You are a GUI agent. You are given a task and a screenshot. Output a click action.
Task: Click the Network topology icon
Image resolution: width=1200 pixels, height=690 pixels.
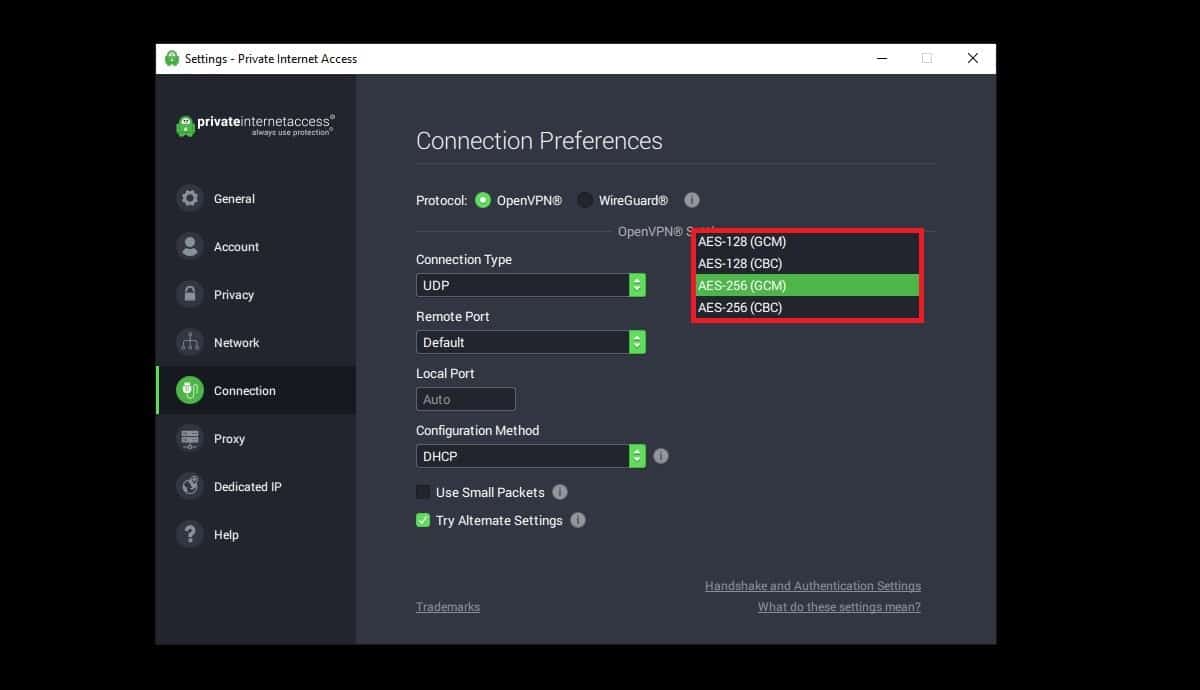coord(190,342)
